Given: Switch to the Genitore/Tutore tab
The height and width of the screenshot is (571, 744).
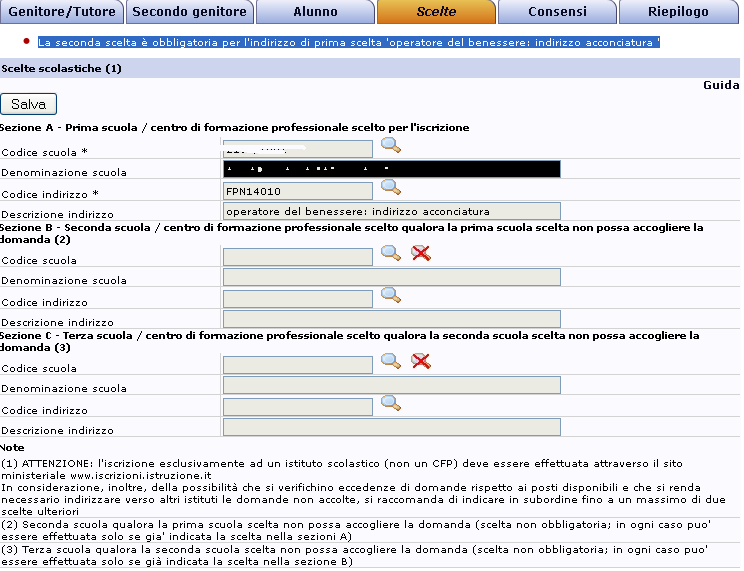Looking at the screenshot, I should pos(62,12).
